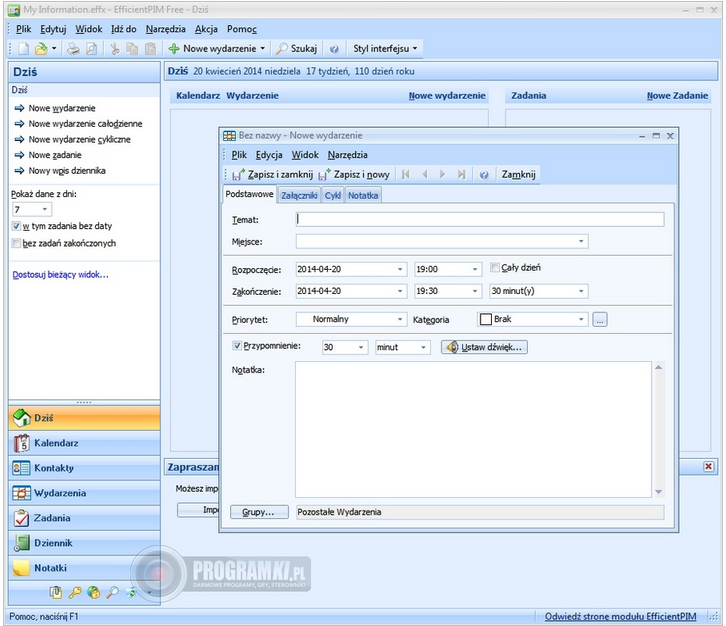Click Zamknij button in event dialog toolbar
726x626 pixels.
(x=519, y=175)
